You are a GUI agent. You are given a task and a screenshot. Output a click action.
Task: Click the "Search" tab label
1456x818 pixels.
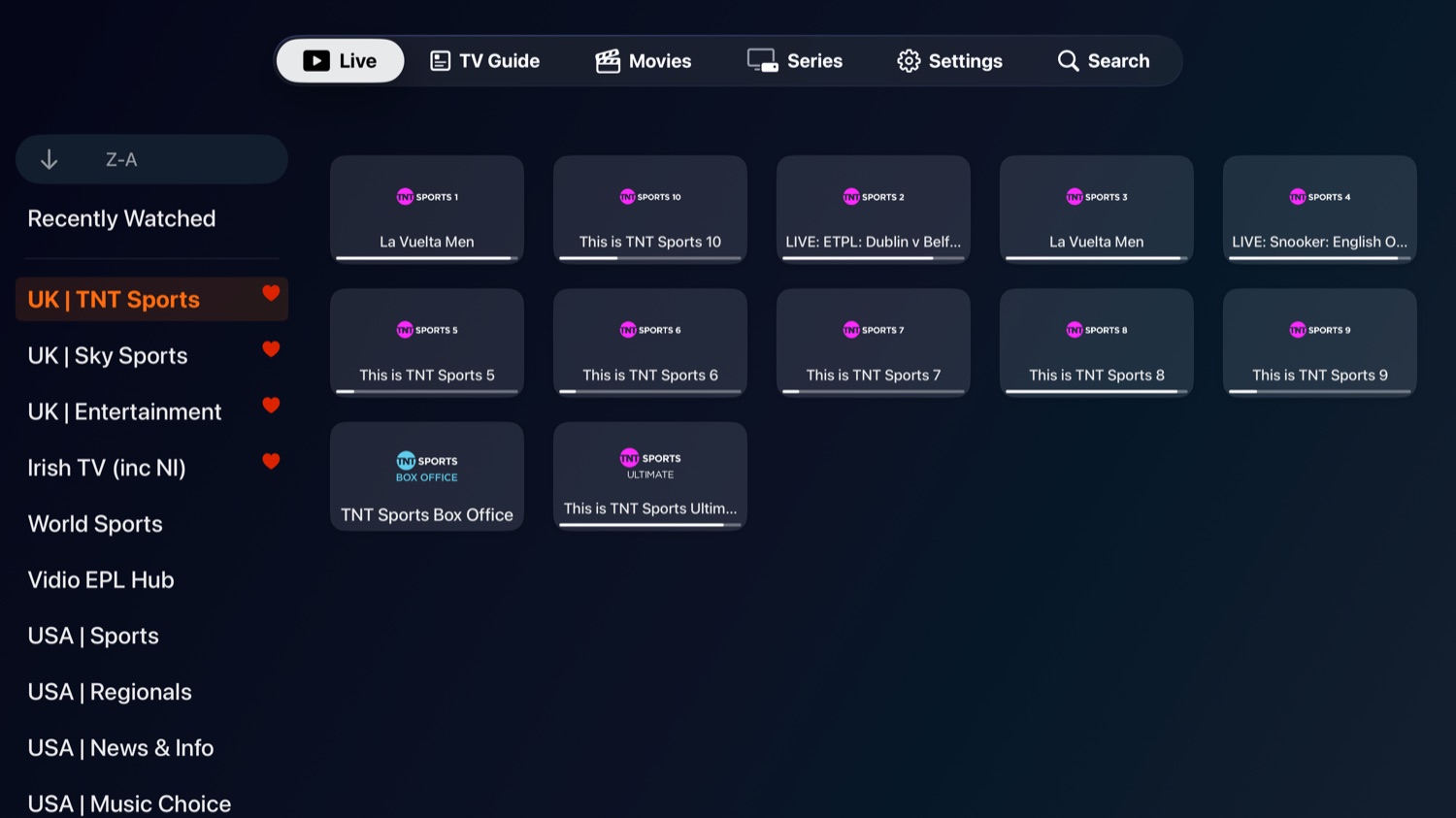[1118, 61]
